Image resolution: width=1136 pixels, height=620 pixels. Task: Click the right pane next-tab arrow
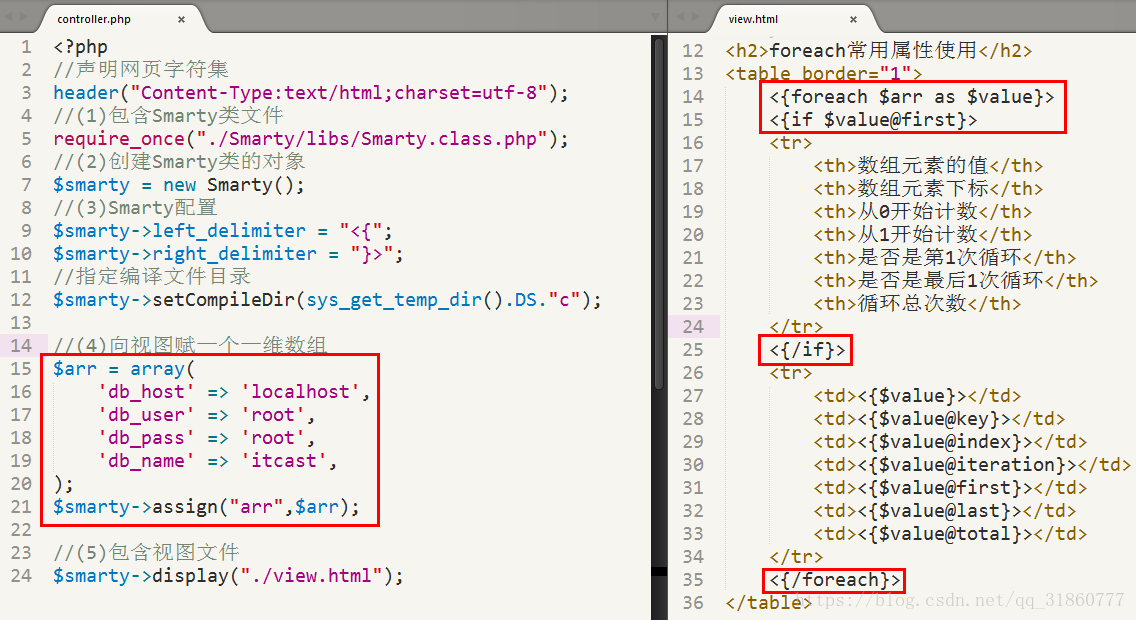click(696, 16)
